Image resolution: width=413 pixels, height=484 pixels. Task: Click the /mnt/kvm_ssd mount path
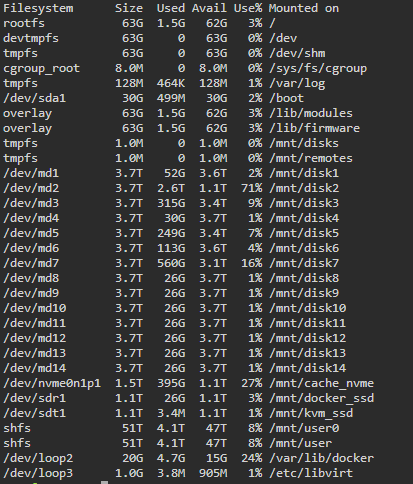click(311, 413)
